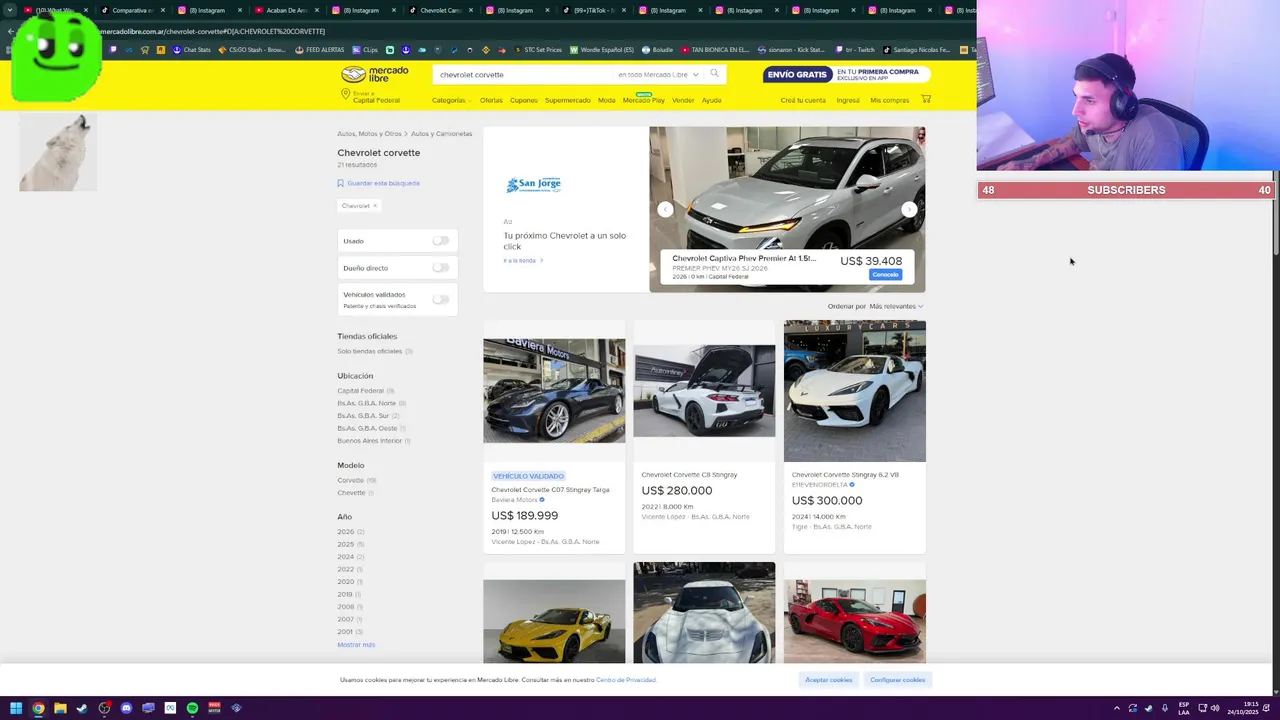The height and width of the screenshot is (720, 1280).
Task: Click the volume icon in system tray
Action: tap(1215, 708)
